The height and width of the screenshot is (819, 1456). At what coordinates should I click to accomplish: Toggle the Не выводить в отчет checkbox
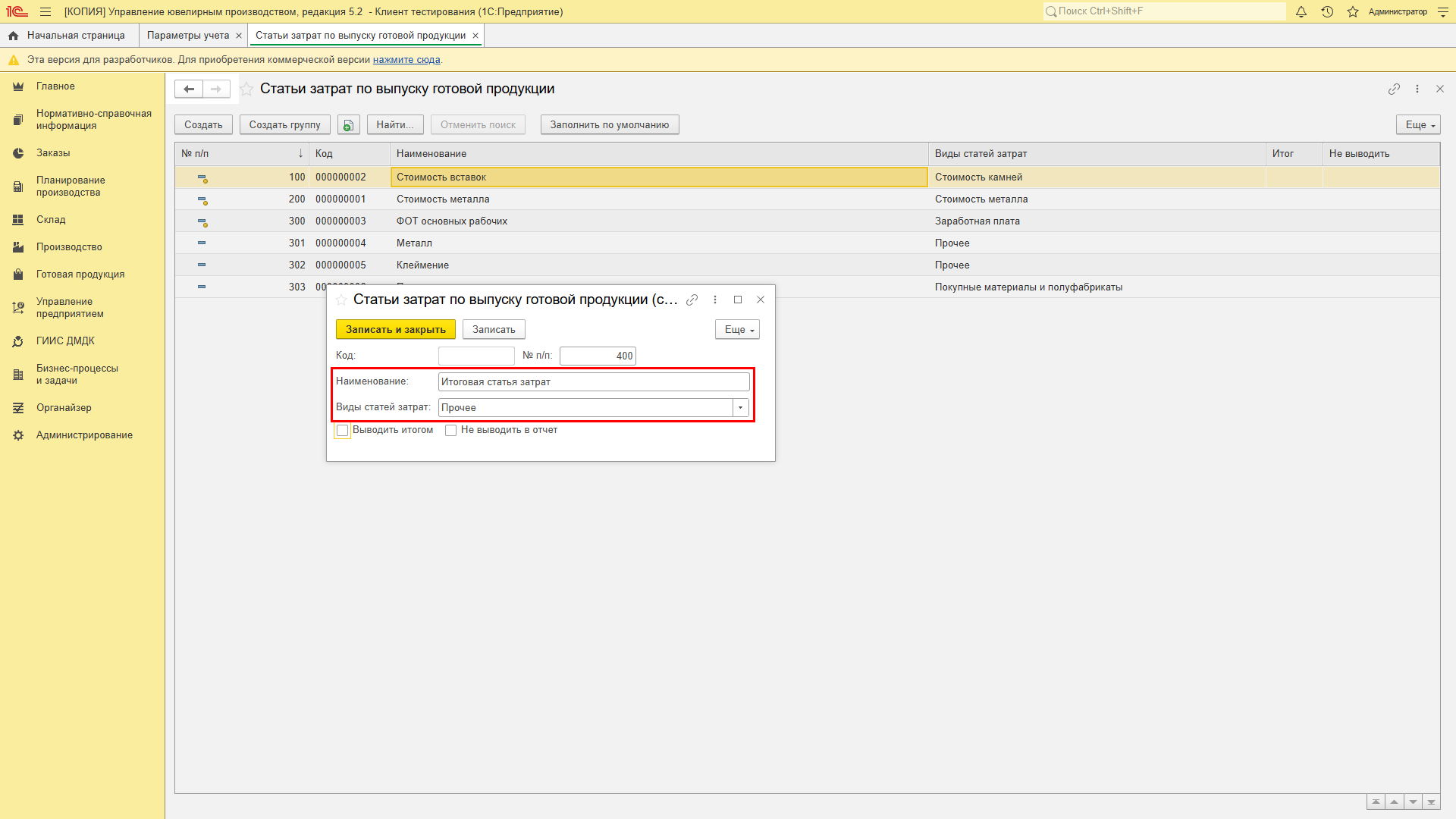pos(450,430)
